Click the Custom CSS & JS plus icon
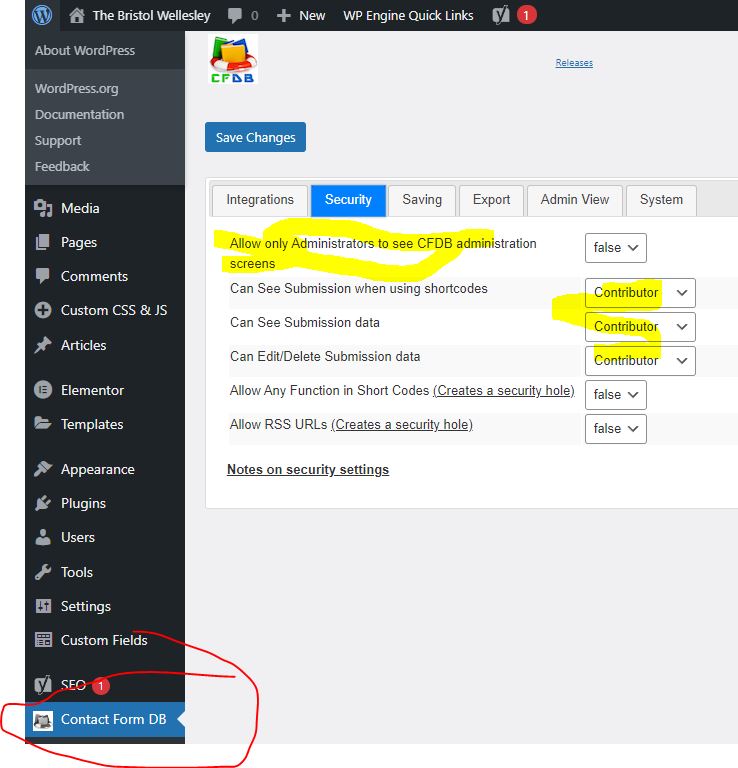Screen dimensions: 738x768 click(x=43, y=310)
